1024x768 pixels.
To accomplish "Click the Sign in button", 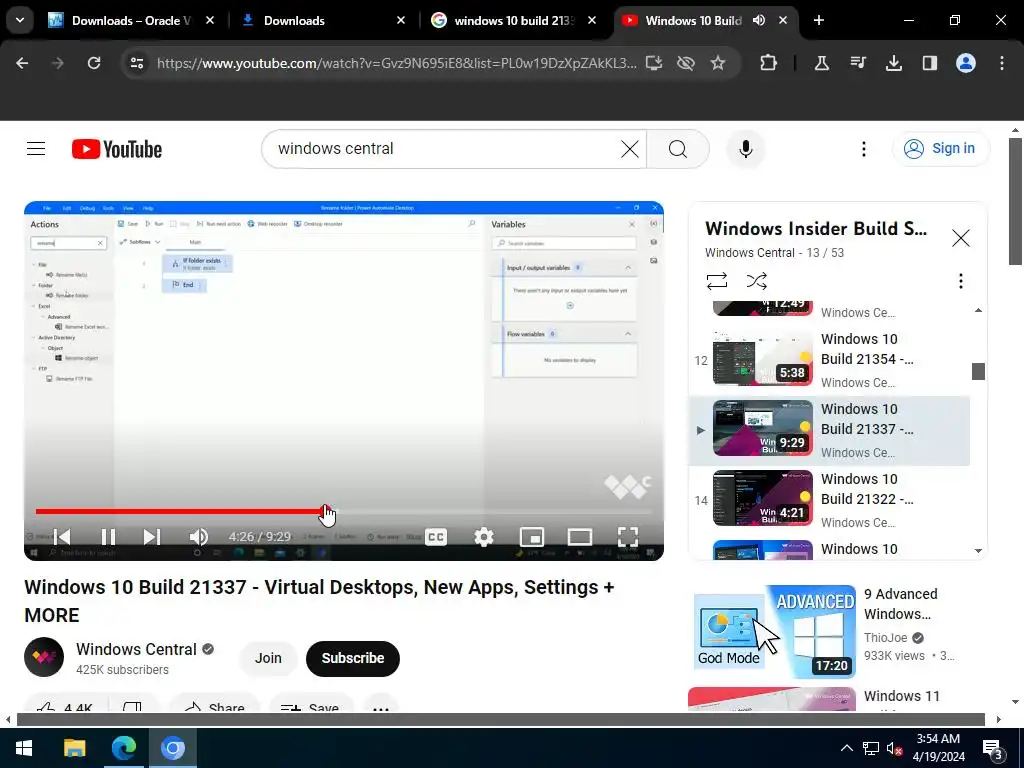I will 940,149.
